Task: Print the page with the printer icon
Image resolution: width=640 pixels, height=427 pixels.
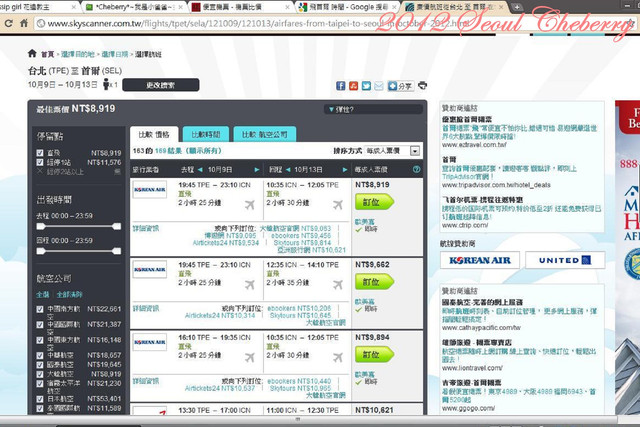Action: pos(422,86)
